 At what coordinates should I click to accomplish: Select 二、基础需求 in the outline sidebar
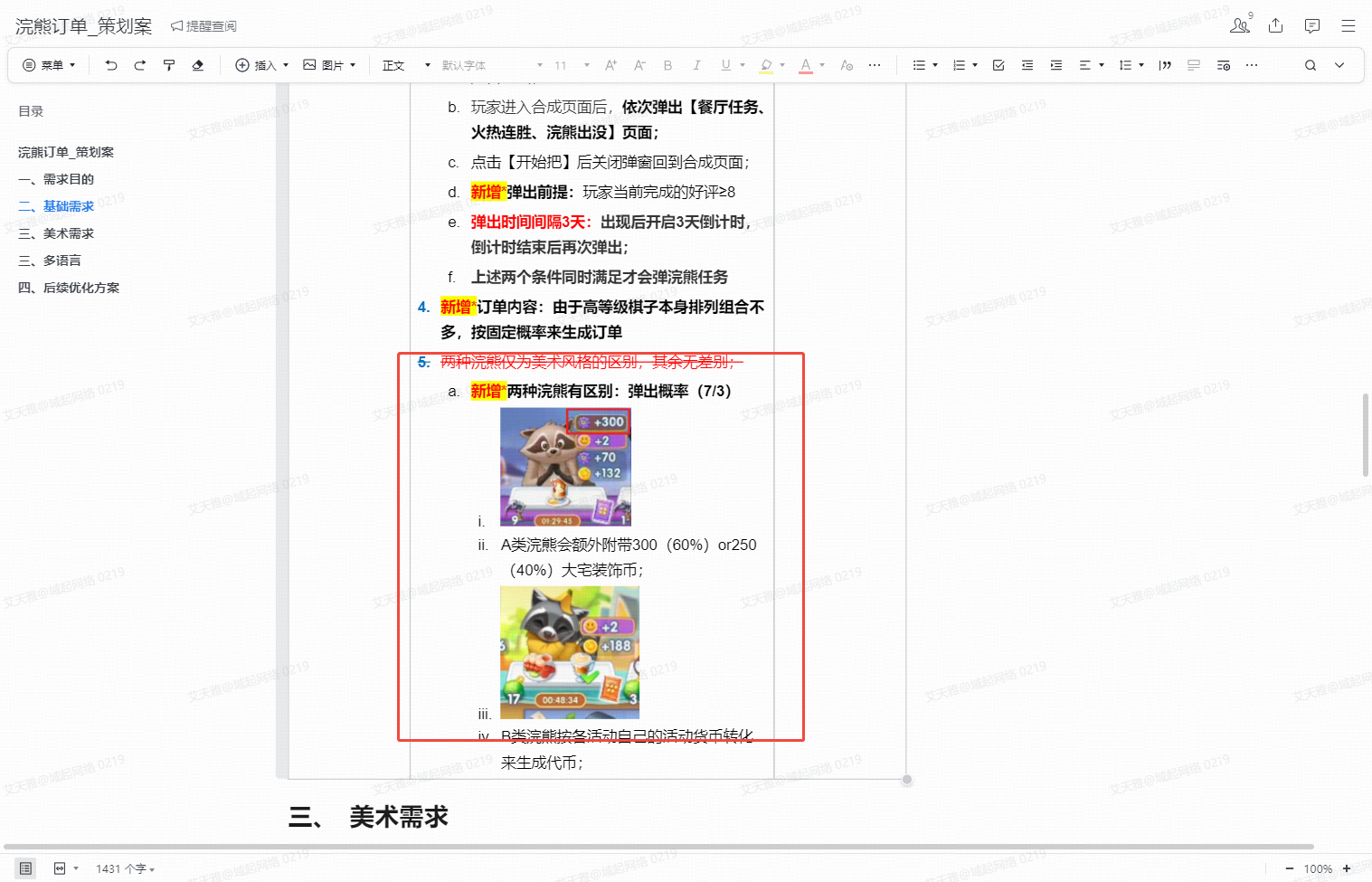pos(67,206)
